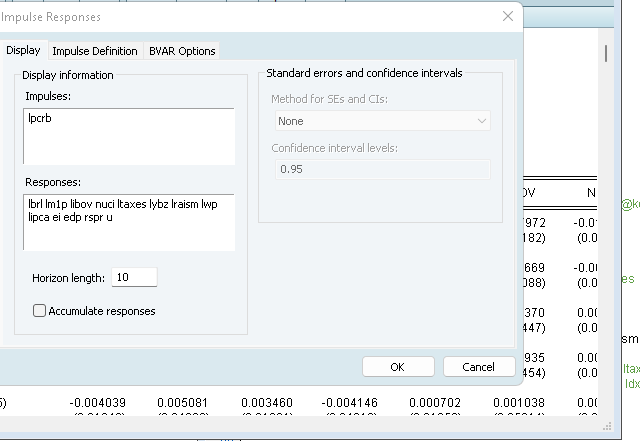The image size is (640, 441).
Task: Click the Impulses text box containing lpcrb
Action: pos(128,135)
